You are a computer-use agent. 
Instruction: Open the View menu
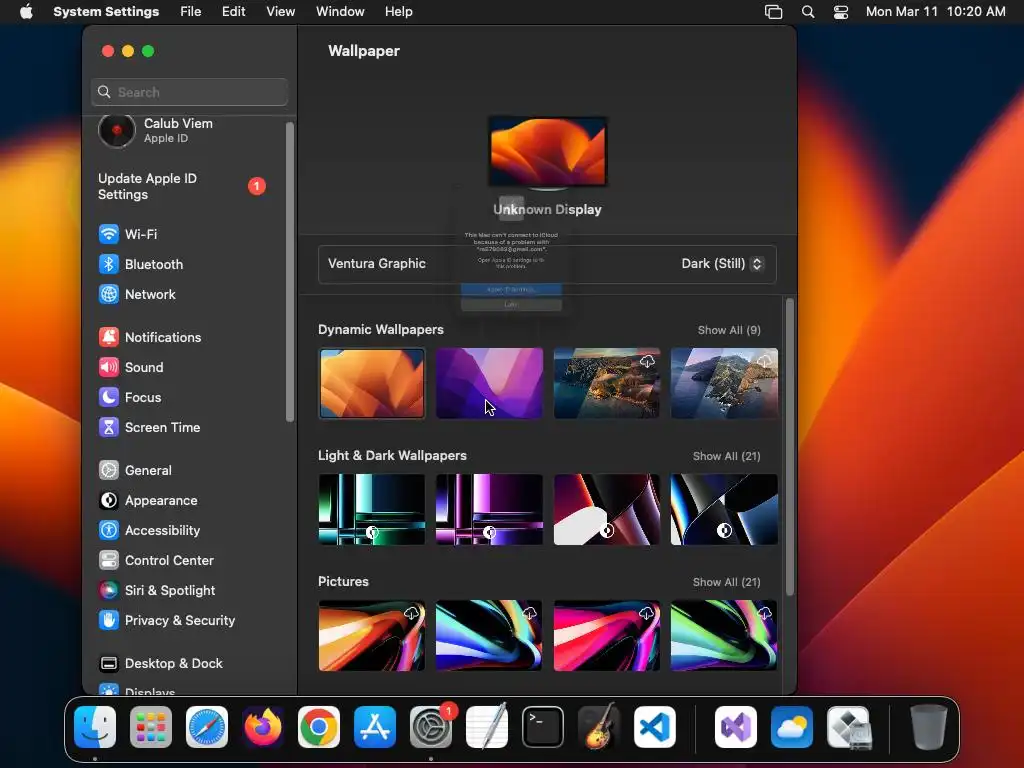[280, 12]
